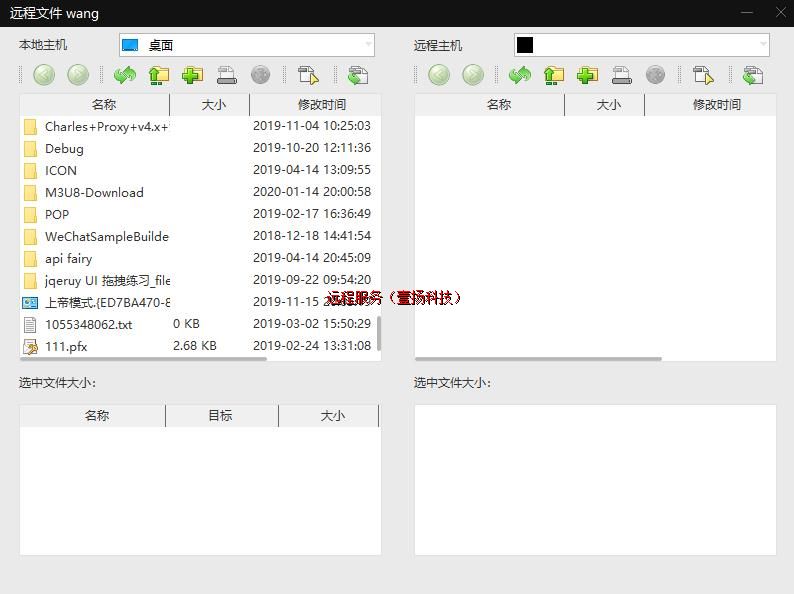Create new folder in local host panel
Screen dimensions: 794x594
[x=192, y=75]
